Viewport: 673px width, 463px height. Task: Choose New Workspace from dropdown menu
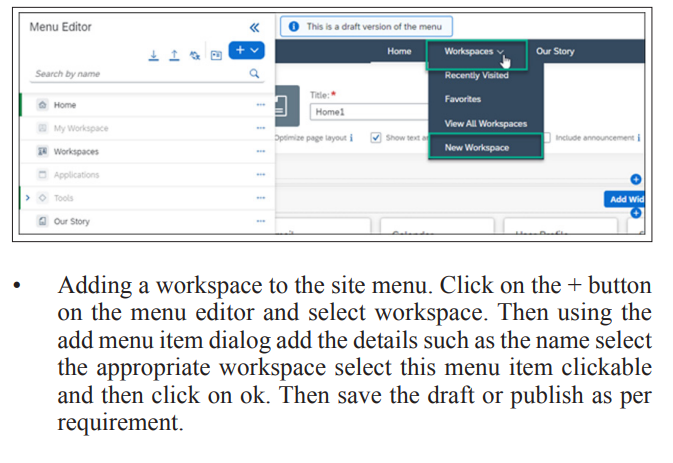point(486,147)
